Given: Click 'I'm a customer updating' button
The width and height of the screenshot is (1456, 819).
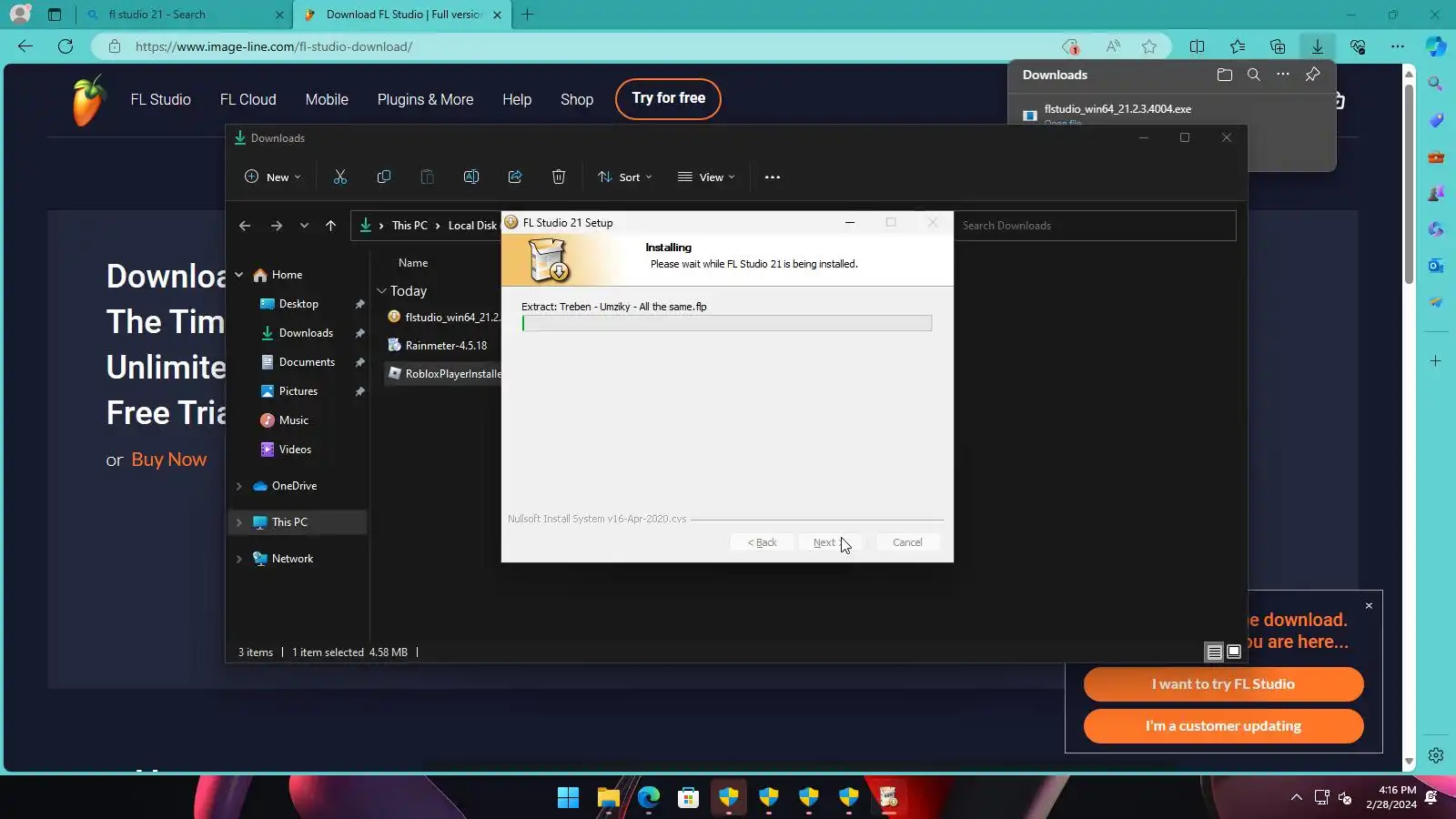Looking at the screenshot, I should tap(1223, 726).
